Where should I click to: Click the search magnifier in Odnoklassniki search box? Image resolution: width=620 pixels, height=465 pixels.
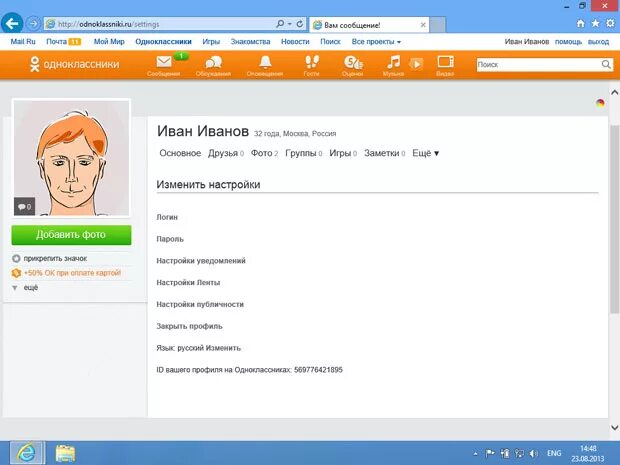point(606,64)
